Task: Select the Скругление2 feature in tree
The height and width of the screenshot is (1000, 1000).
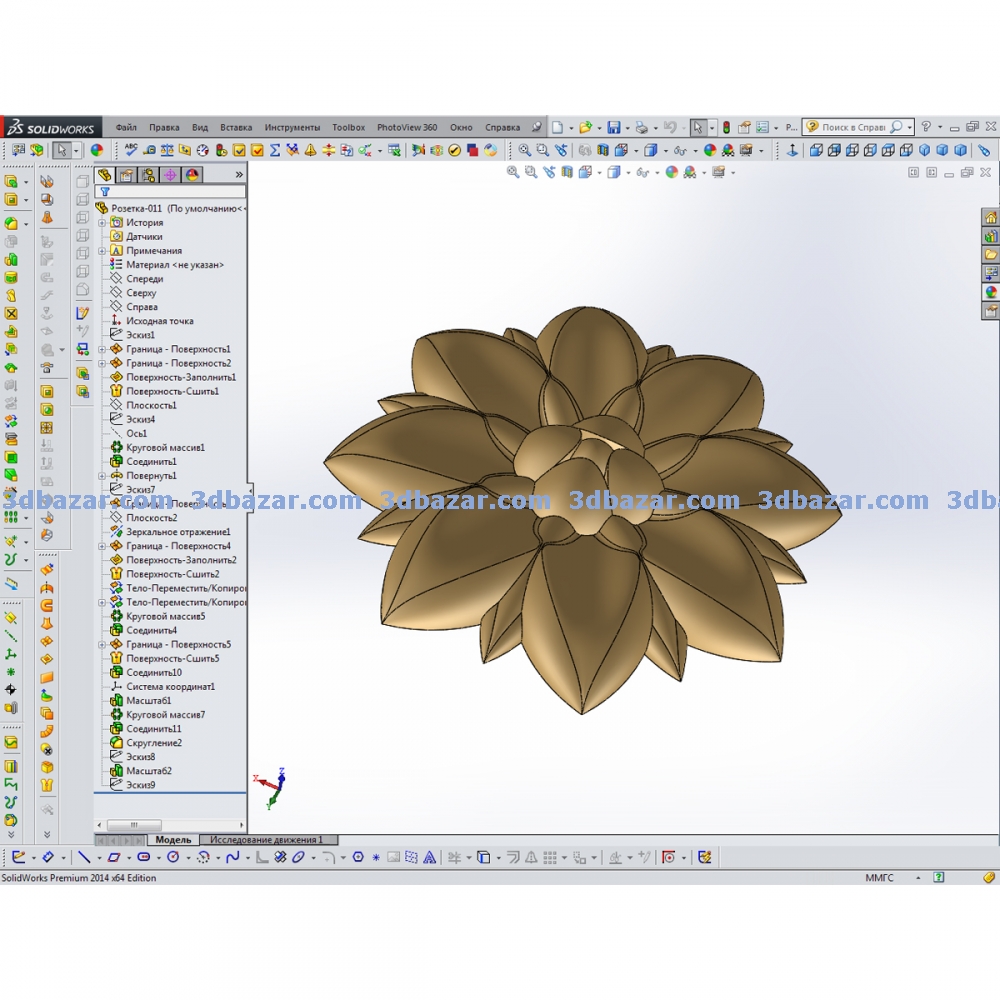Action: [x=154, y=743]
